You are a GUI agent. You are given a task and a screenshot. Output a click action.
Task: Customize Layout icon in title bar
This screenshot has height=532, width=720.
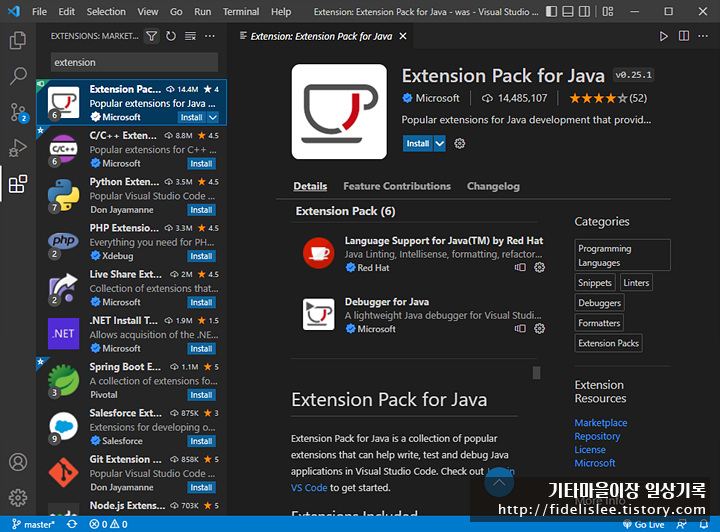(608, 11)
